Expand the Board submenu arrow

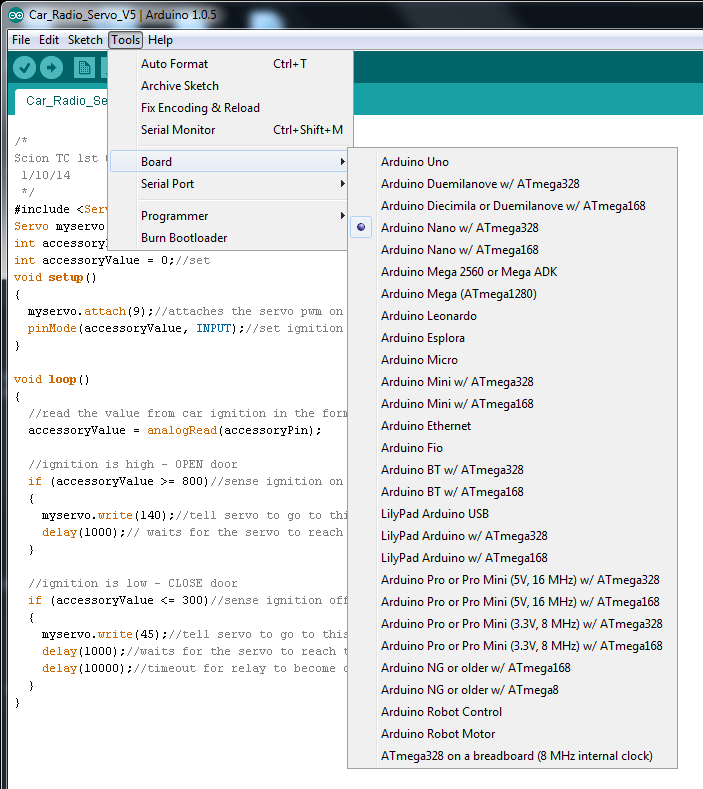coord(342,162)
